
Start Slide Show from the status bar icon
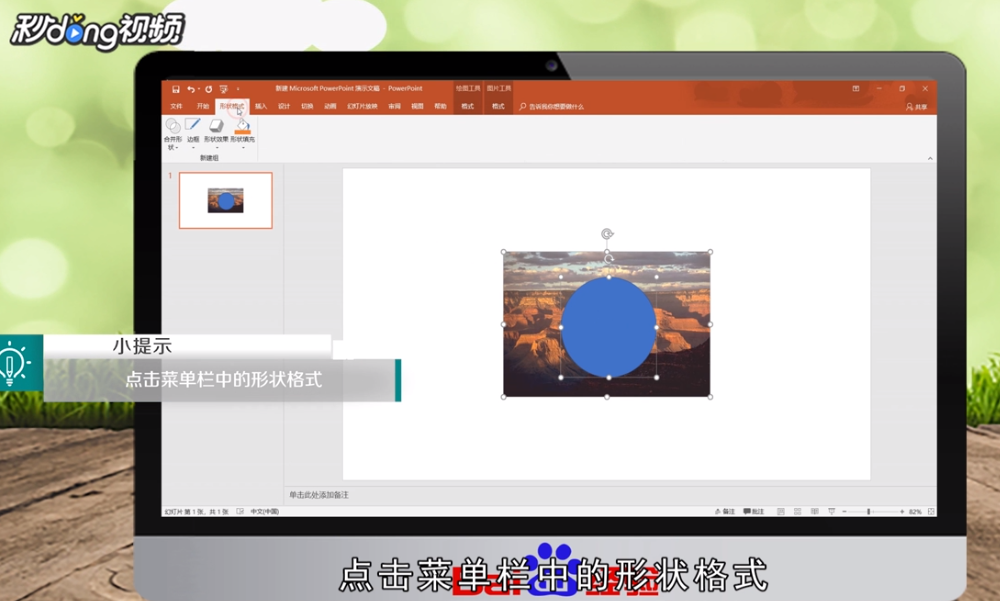click(831, 513)
